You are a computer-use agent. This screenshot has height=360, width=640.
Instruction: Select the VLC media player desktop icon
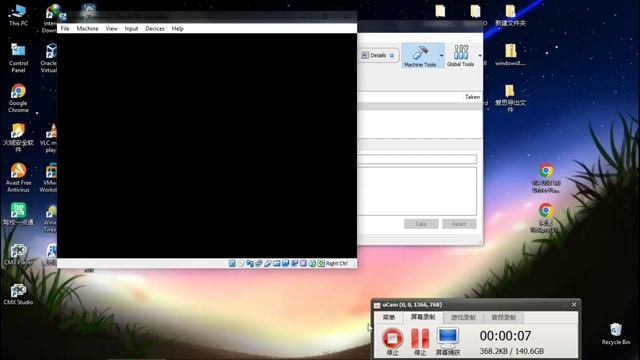tap(49, 138)
